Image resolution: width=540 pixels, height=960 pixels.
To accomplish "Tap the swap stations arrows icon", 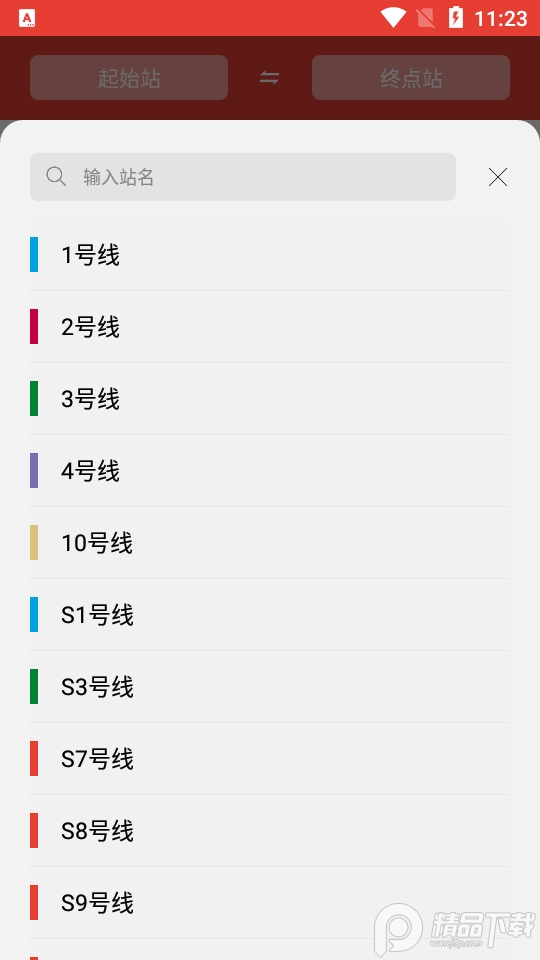I will 269,78.
